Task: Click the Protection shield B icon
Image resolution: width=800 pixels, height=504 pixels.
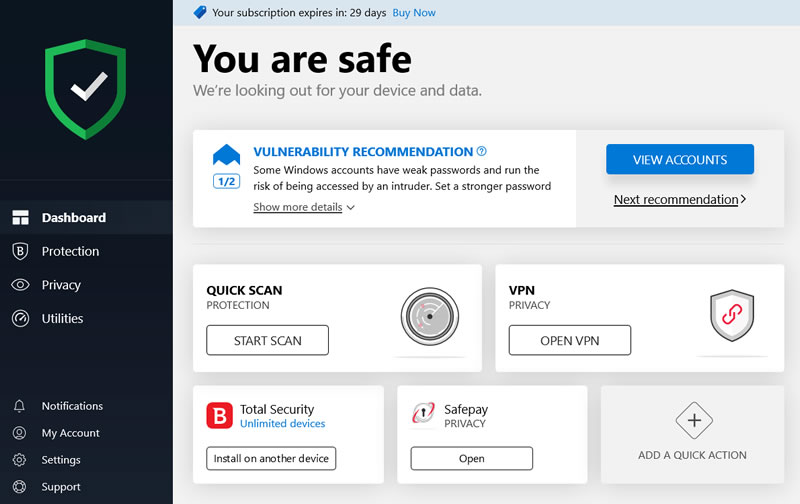Action: pyautogui.click(x=20, y=251)
